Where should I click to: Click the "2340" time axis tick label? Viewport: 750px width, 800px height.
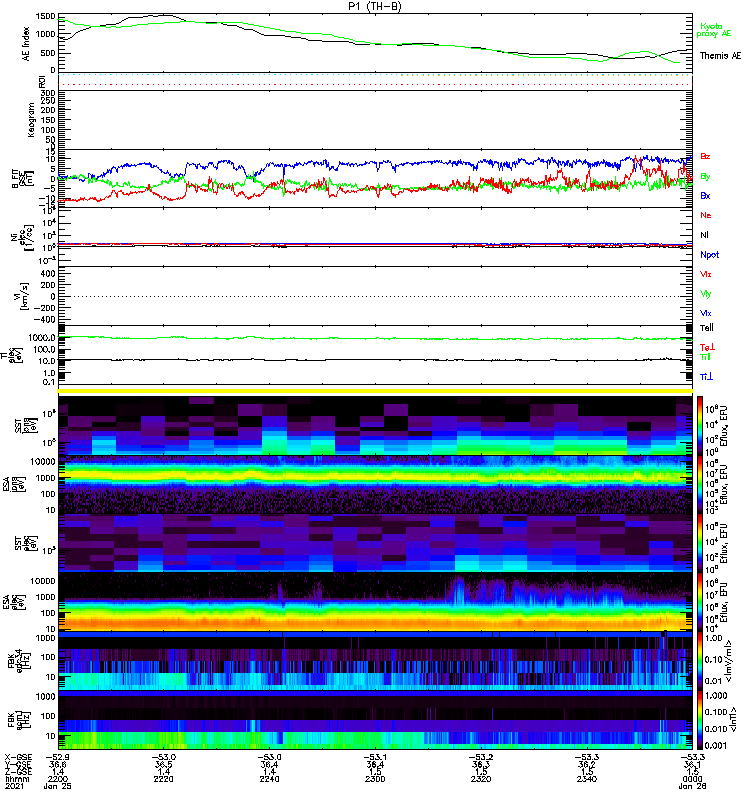[587, 779]
